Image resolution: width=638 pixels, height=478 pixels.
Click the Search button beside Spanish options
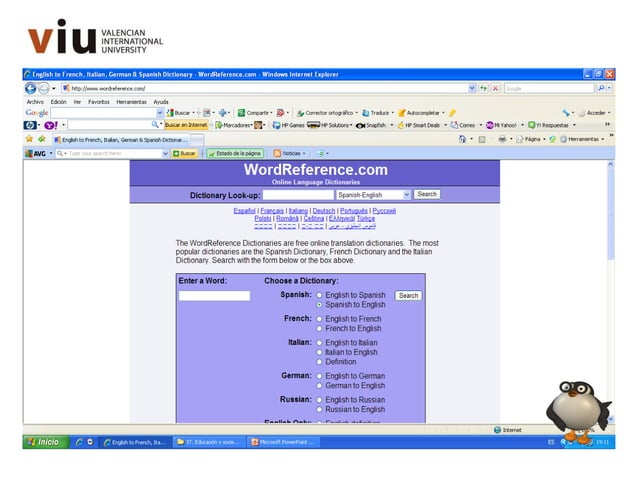click(x=408, y=296)
